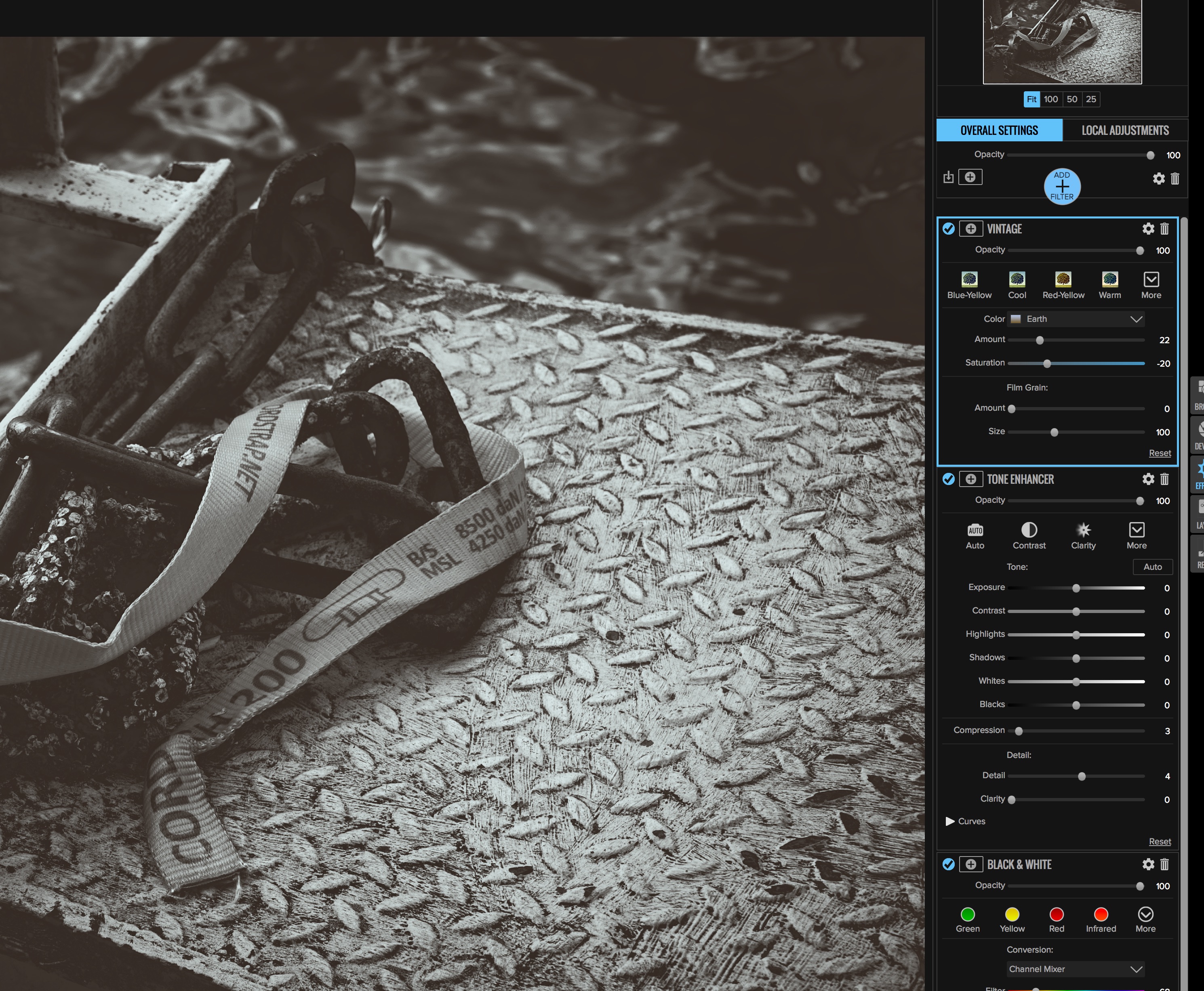Viewport: 1204px width, 991px height.
Task: Delete the Vintage filter with trash icon
Action: pos(1164,229)
